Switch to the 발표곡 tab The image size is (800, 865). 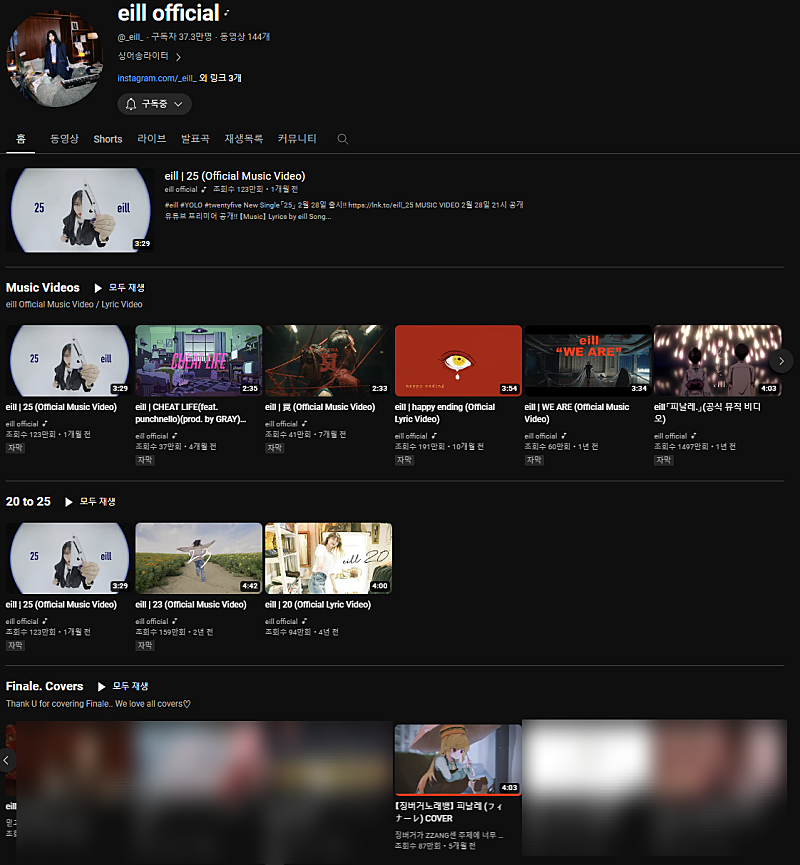(x=195, y=139)
